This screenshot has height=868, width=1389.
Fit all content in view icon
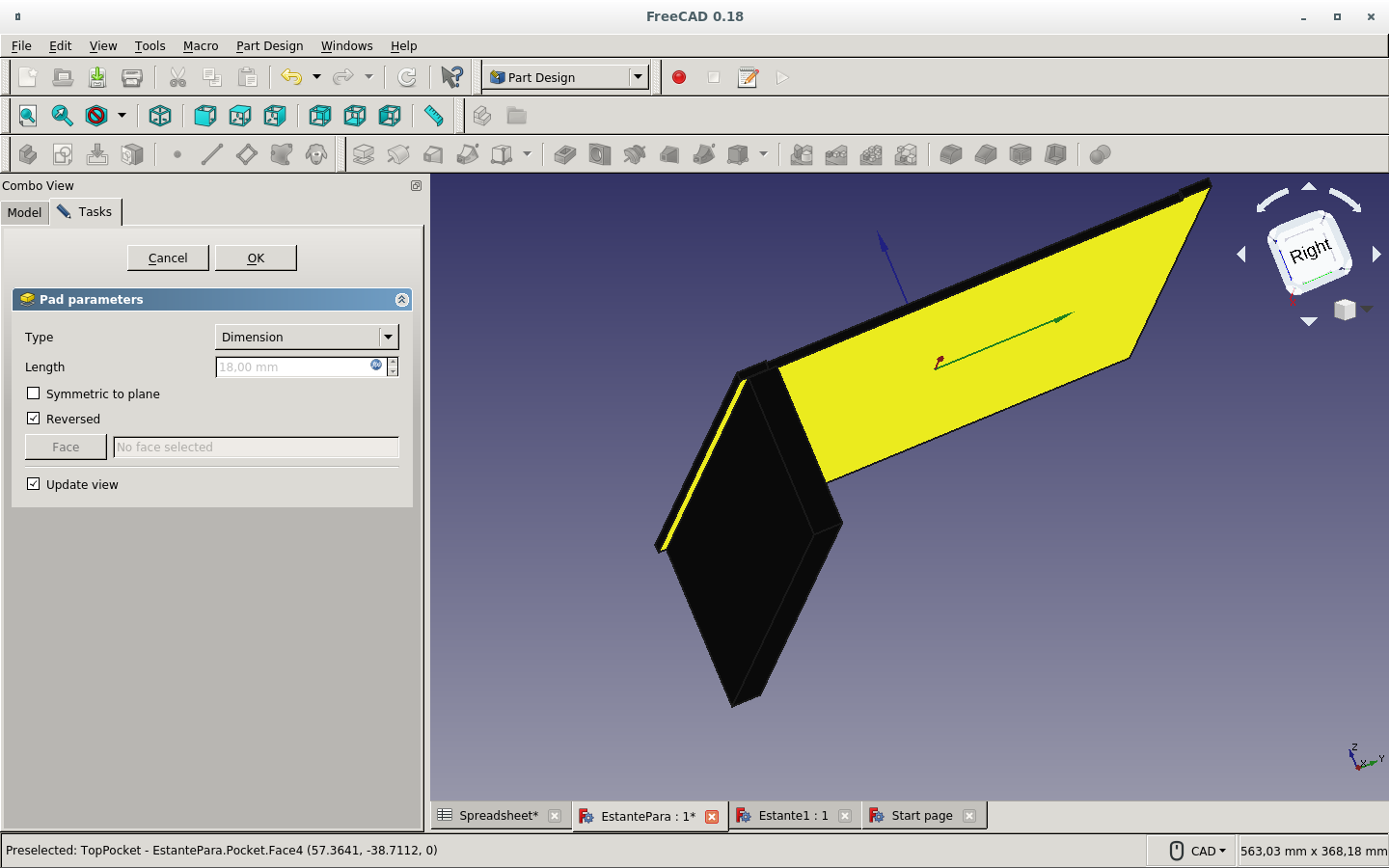(28, 116)
